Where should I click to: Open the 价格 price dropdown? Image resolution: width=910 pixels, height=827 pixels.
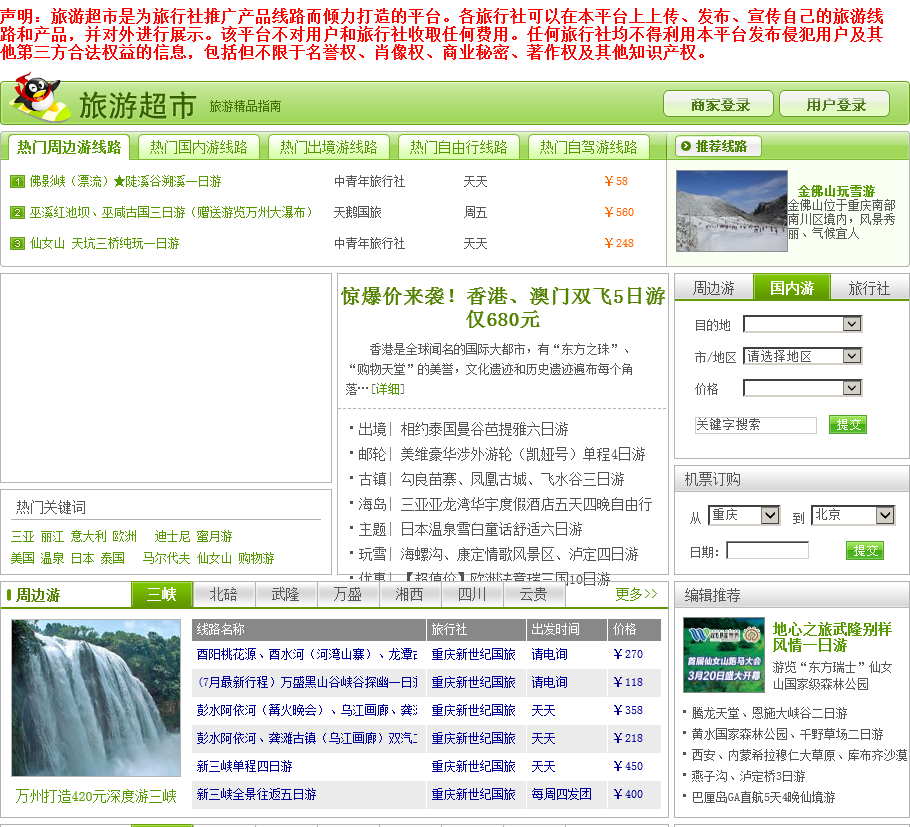pyautogui.click(x=802, y=388)
